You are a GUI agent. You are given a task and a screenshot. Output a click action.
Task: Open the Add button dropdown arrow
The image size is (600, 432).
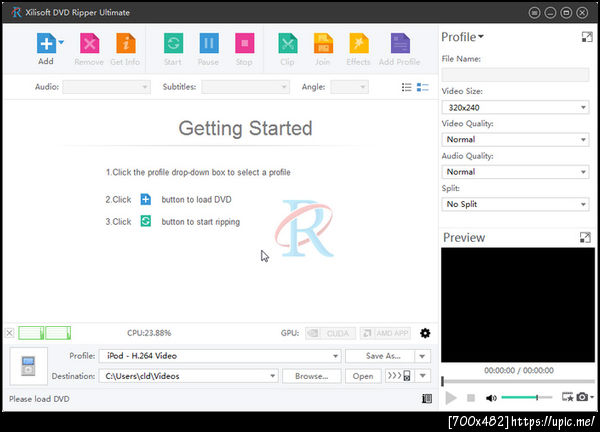coord(61,42)
